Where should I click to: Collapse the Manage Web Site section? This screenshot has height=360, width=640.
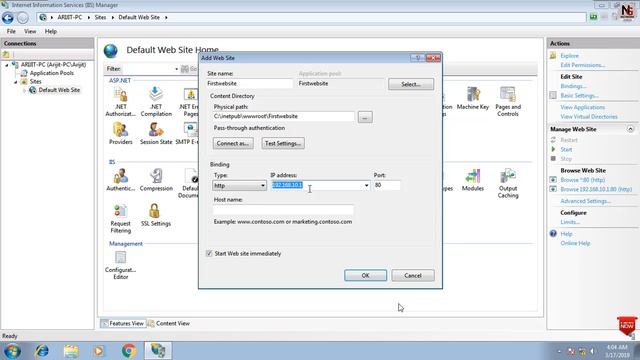tap(630, 129)
